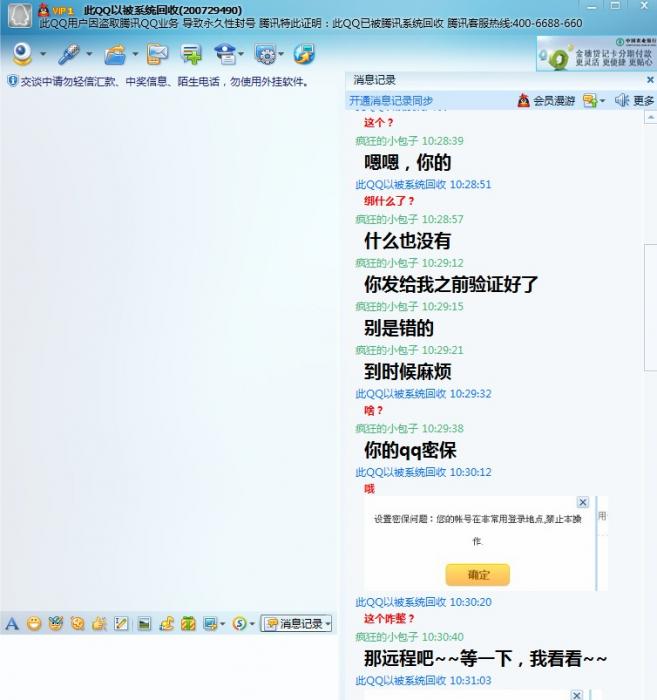Click the red message 这个咋整？
Image resolution: width=657 pixels, height=700 pixels.
point(389,619)
